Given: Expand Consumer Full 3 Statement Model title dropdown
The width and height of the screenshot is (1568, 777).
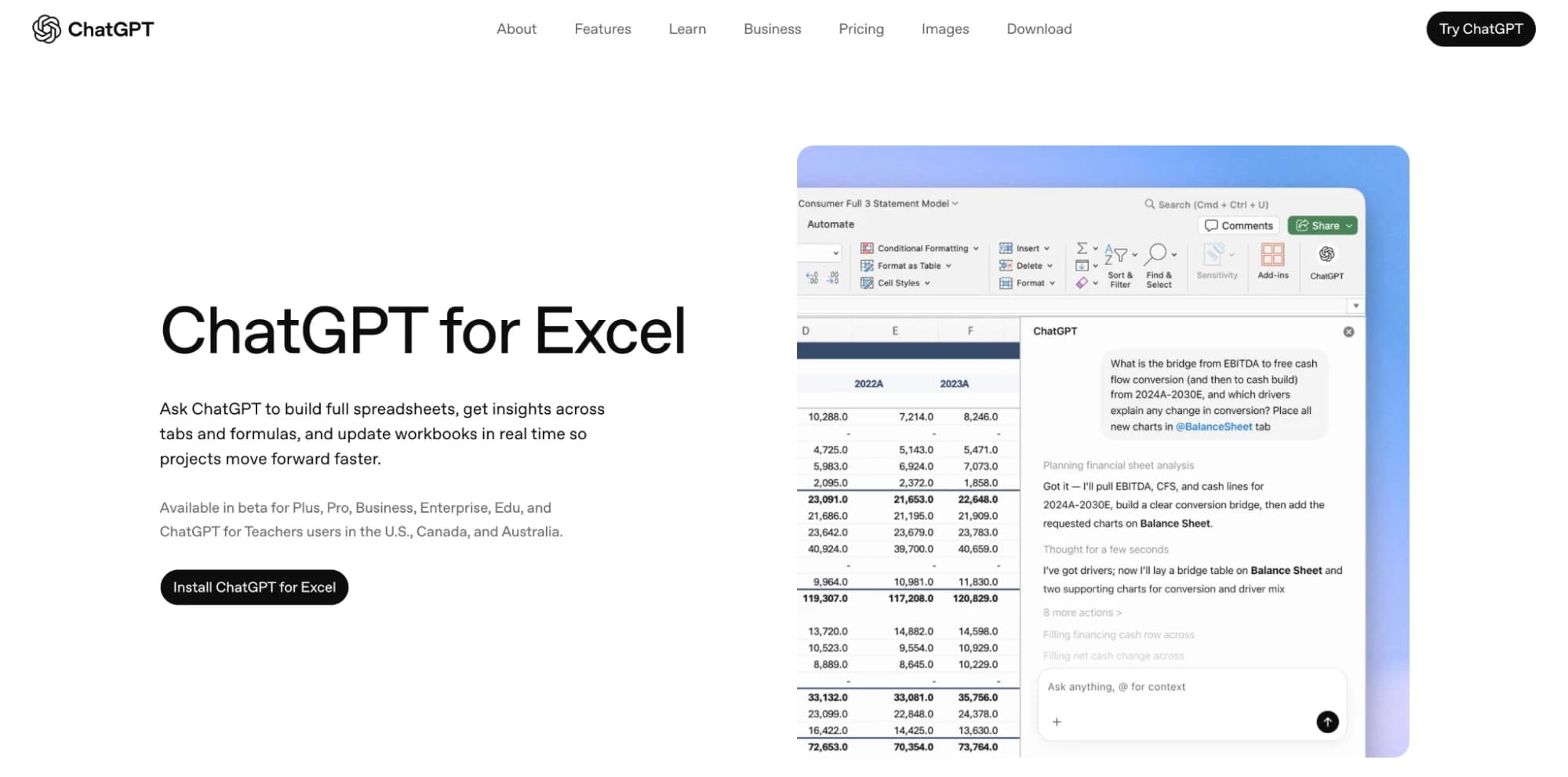Looking at the screenshot, I should (x=955, y=204).
